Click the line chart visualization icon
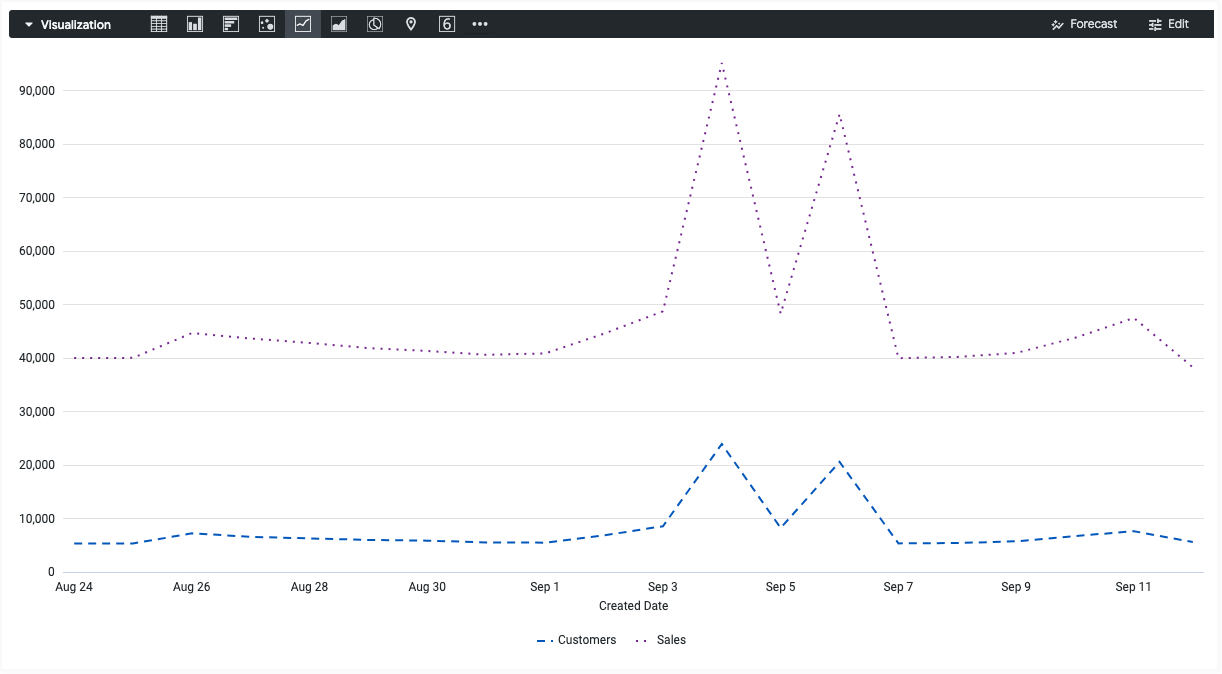The width and height of the screenshot is (1222, 674). (303, 24)
